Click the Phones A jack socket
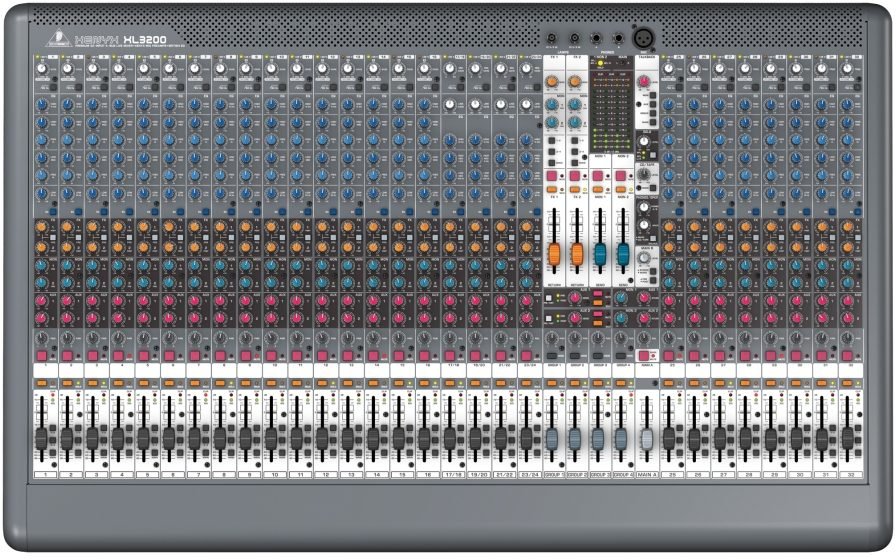 598,39
